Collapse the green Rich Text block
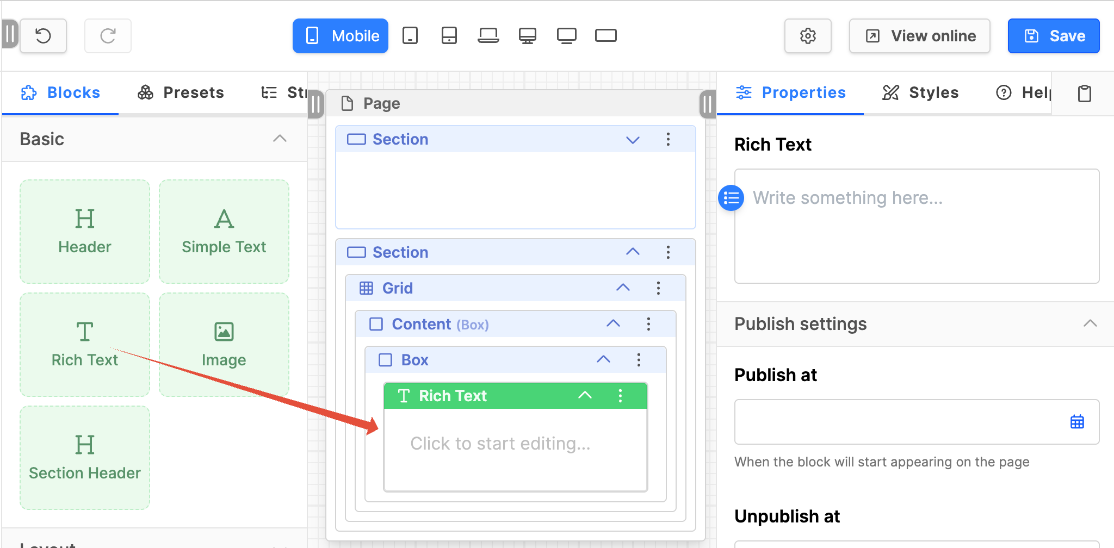The width and height of the screenshot is (1114, 548). (585, 395)
